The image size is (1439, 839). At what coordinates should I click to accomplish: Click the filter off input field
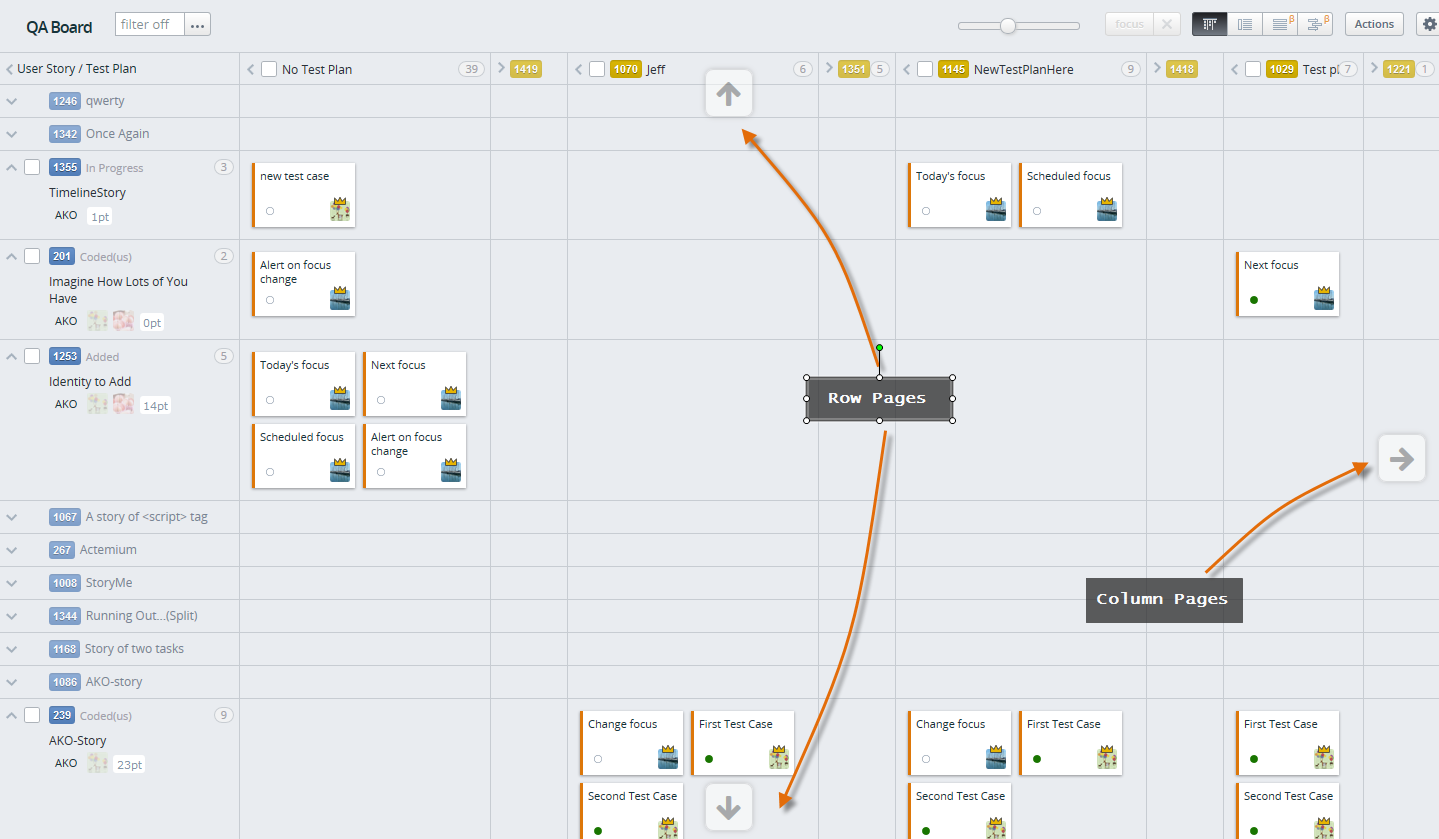(x=150, y=24)
